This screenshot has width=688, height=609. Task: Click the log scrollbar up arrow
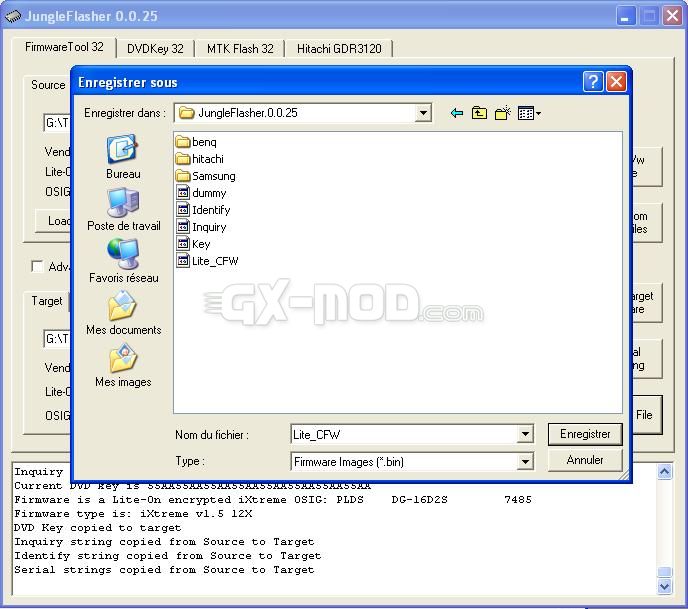pos(665,472)
